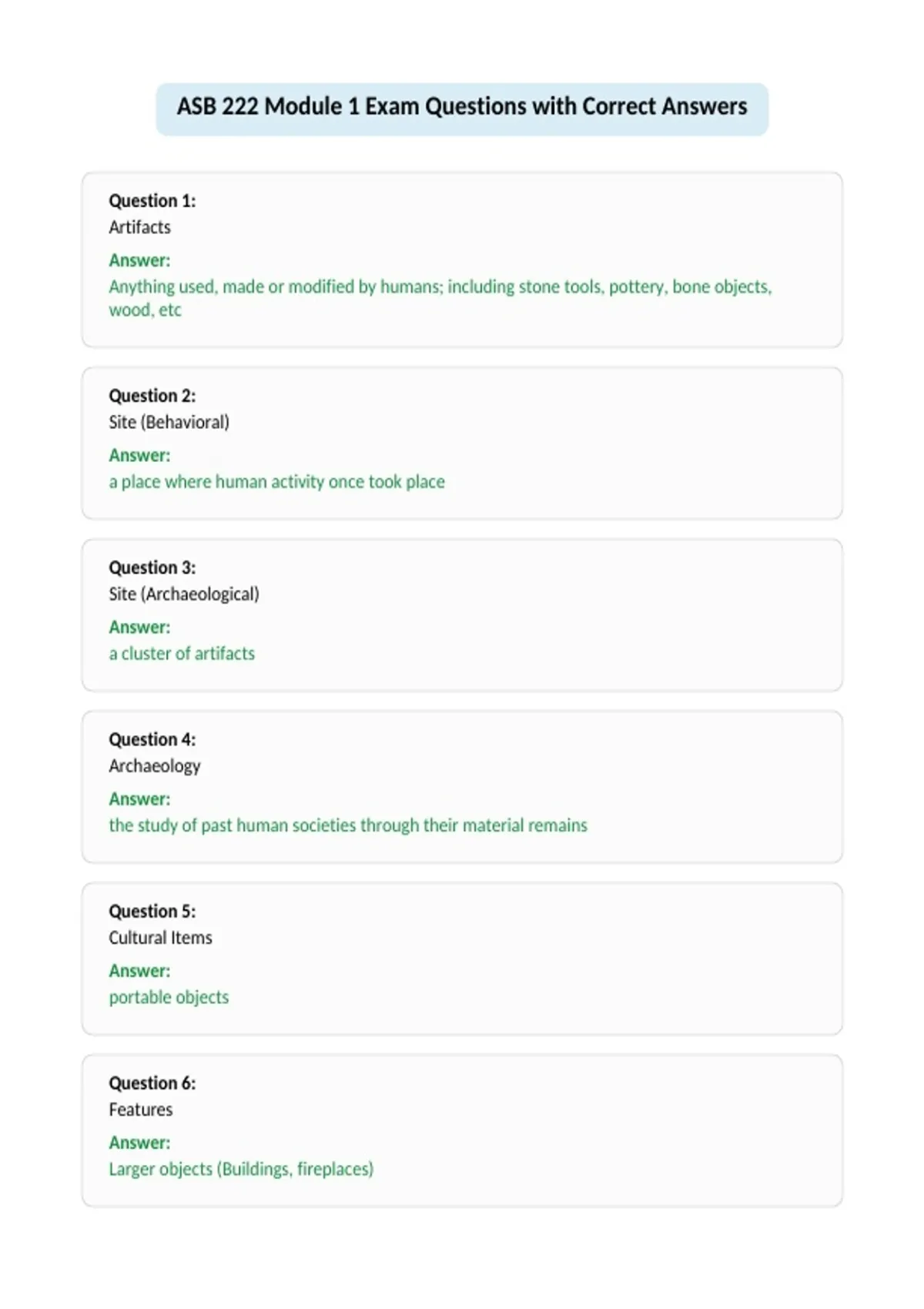Click the Answer label under Question 1
Image resolution: width=924 pixels, height=1309 pixels.
tap(139, 260)
